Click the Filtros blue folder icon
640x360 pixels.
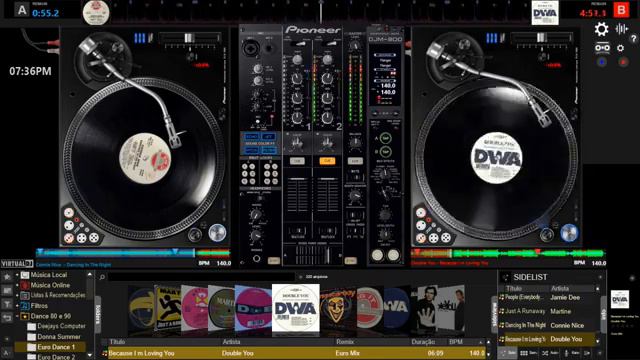click(x=25, y=305)
